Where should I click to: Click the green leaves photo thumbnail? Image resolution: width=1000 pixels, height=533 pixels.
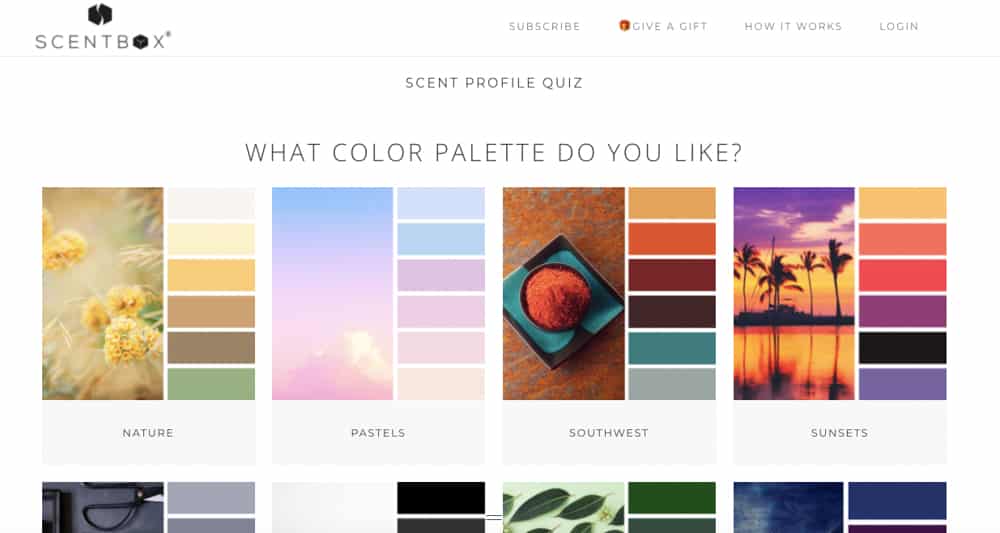[x=563, y=508]
